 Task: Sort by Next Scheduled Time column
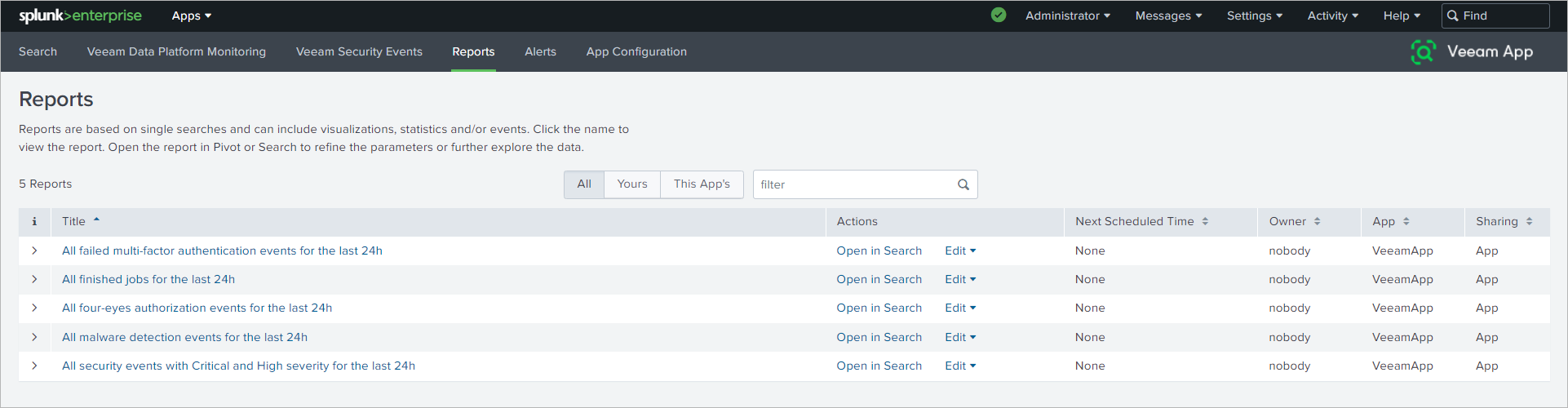1205,221
